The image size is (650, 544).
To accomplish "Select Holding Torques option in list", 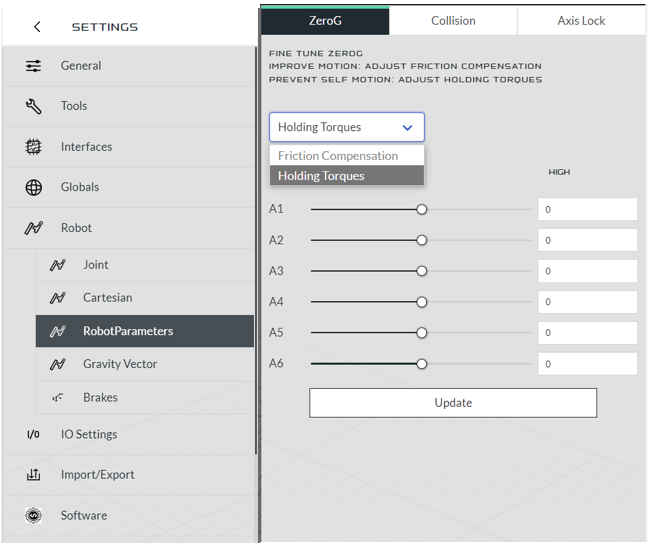I will click(322, 176).
